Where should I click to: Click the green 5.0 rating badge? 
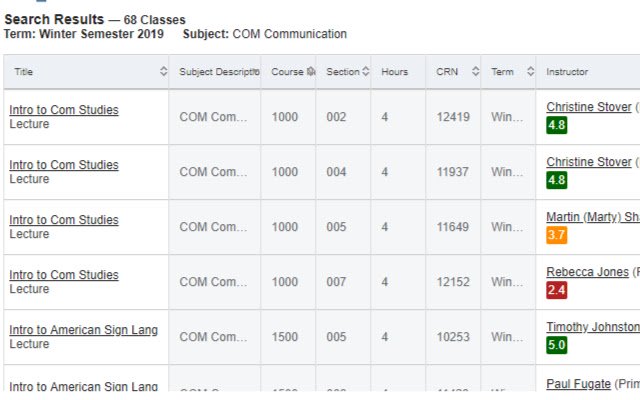pyautogui.click(x=557, y=345)
